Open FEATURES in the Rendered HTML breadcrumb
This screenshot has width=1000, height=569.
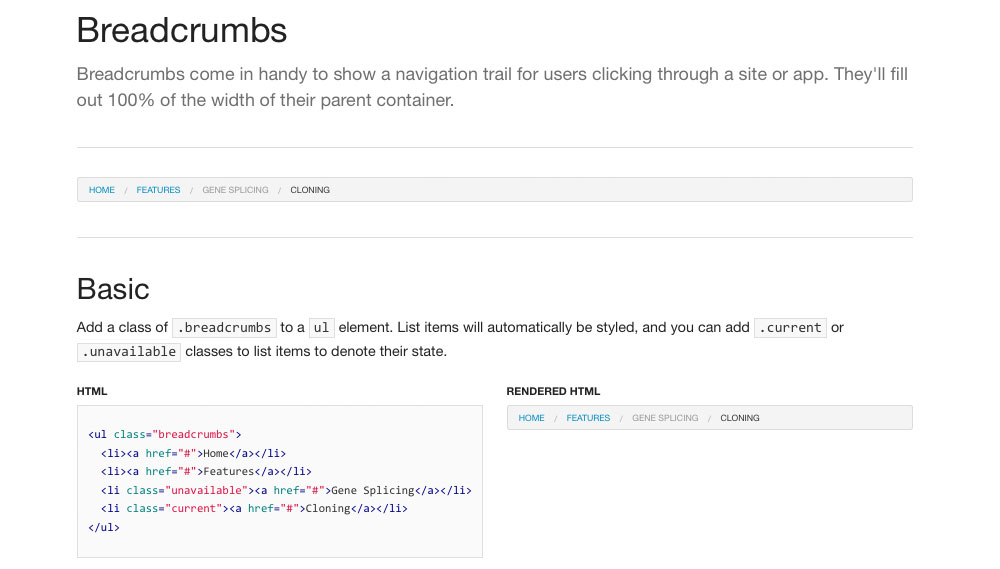pyautogui.click(x=588, y=418)
